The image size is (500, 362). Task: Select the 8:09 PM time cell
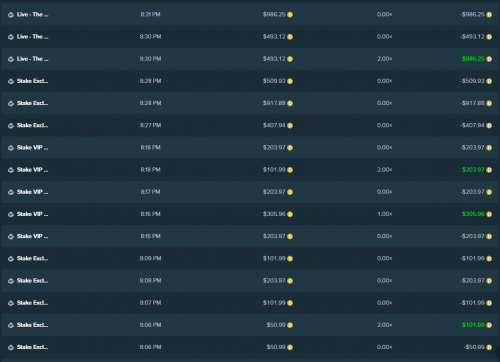pos(150,258)
